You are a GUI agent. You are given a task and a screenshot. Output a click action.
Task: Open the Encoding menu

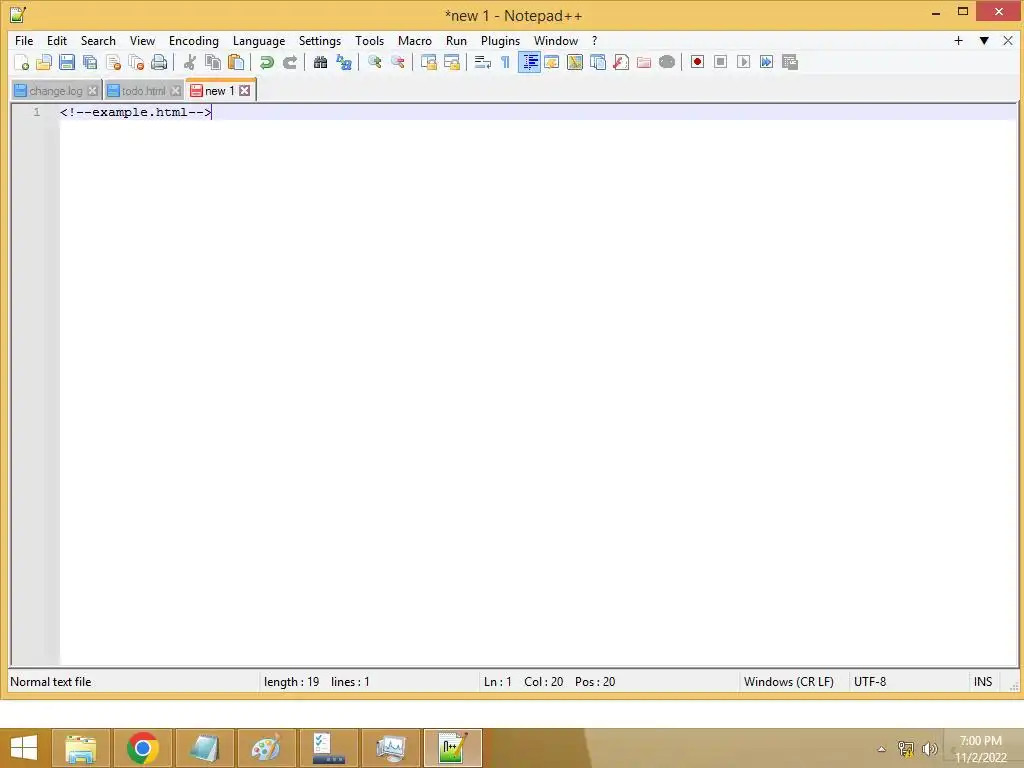point(193,40)
